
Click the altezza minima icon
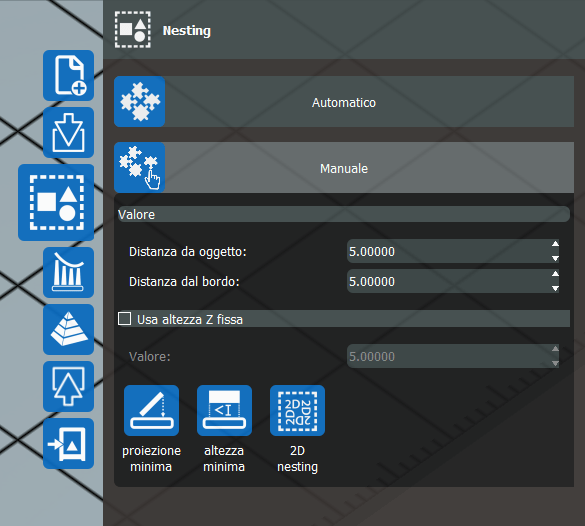click(224, 410)
